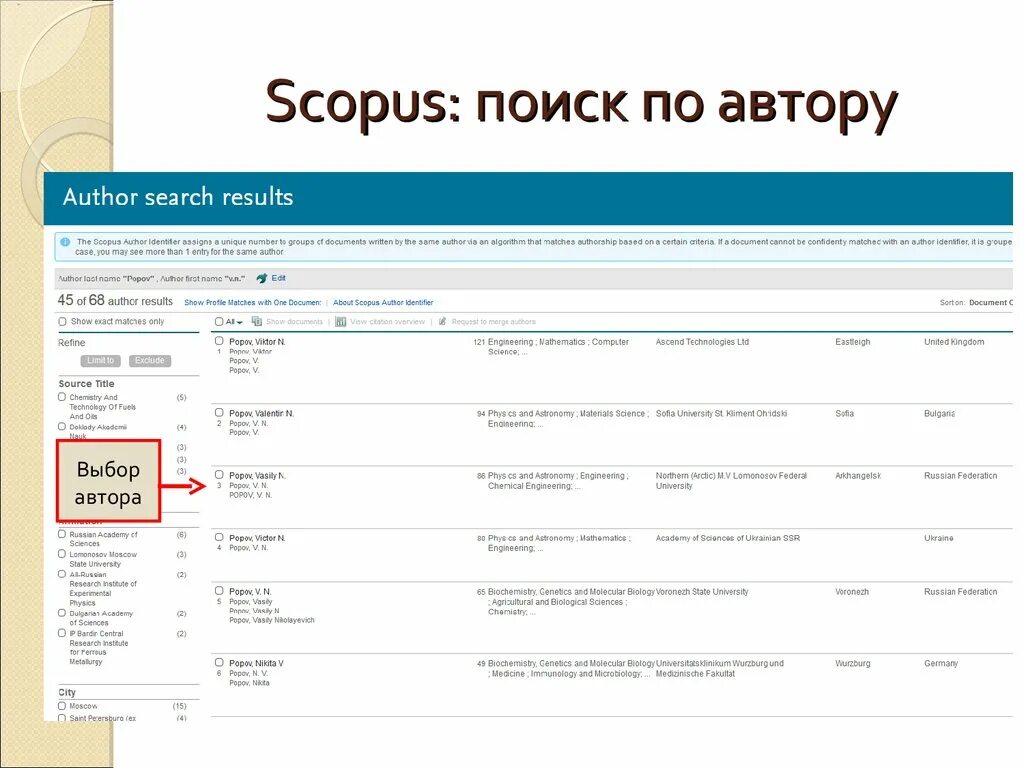Select checkbox for Popov, V. N. Voronezh
The width and height of the screenshot is (1024, 768).
(x=219, y=590)
